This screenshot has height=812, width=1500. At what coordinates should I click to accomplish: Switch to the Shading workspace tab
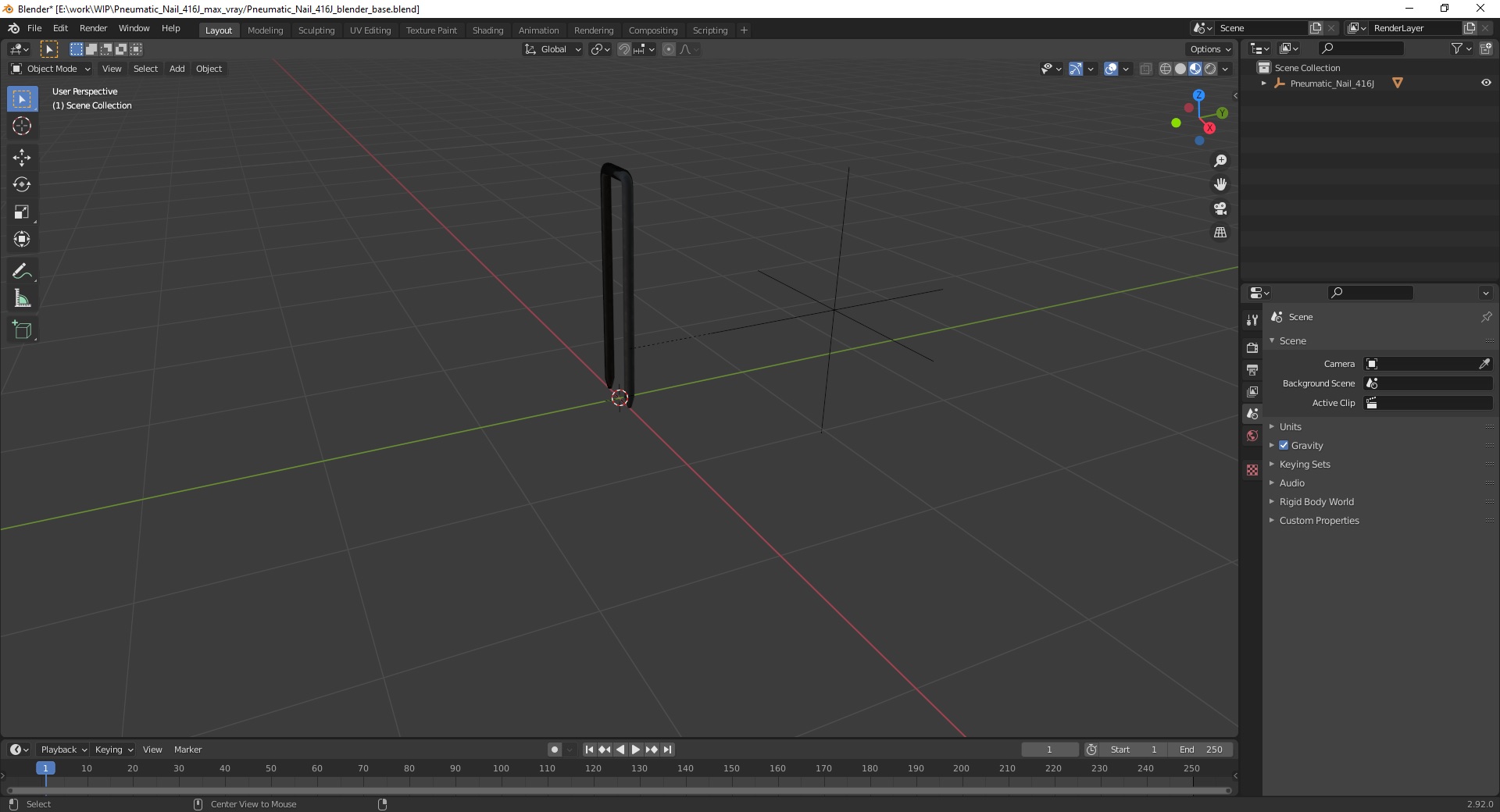pos(487,30)
